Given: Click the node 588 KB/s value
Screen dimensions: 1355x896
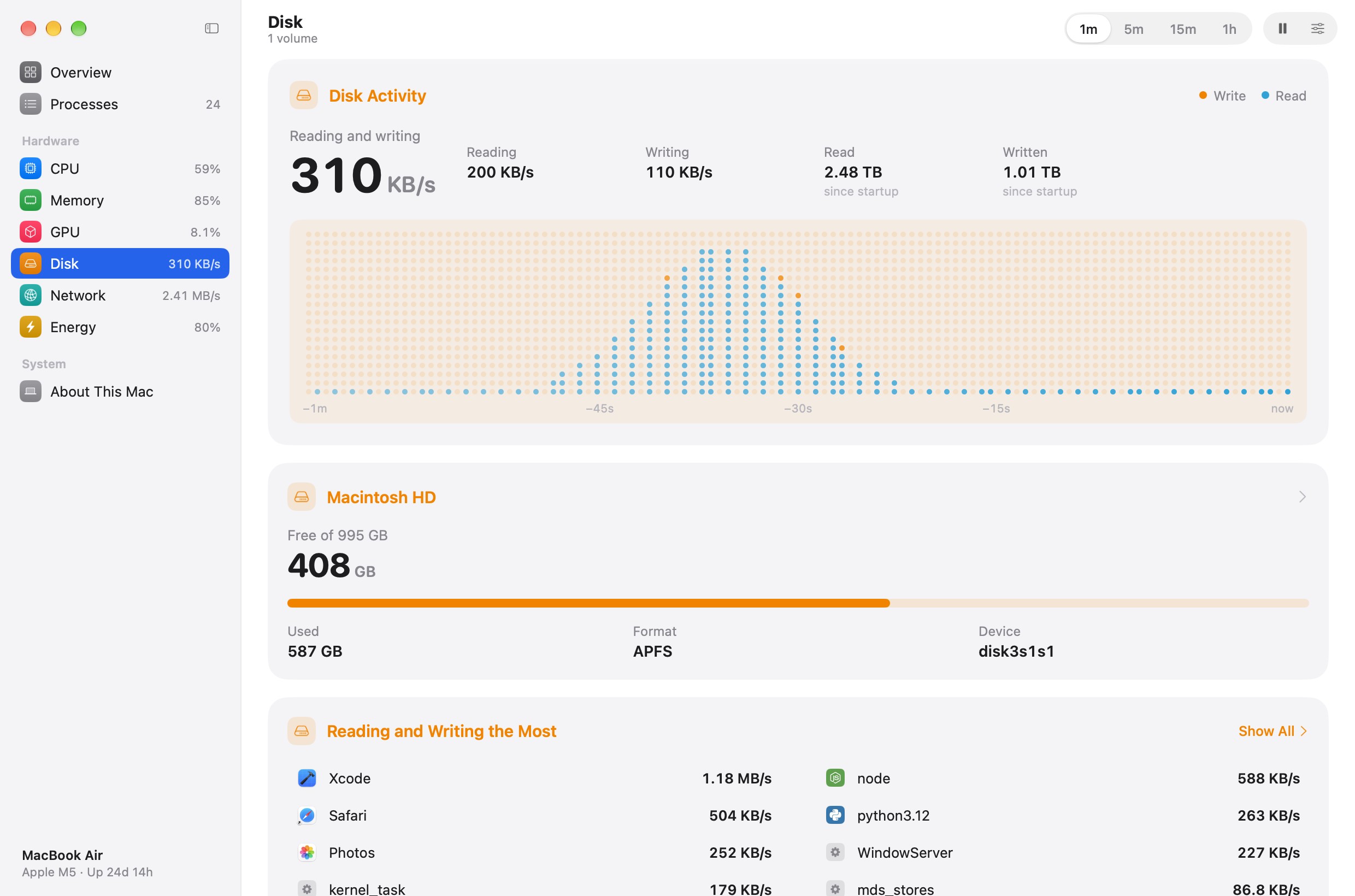Looking at the screenshot, I should pos(1268,779).
